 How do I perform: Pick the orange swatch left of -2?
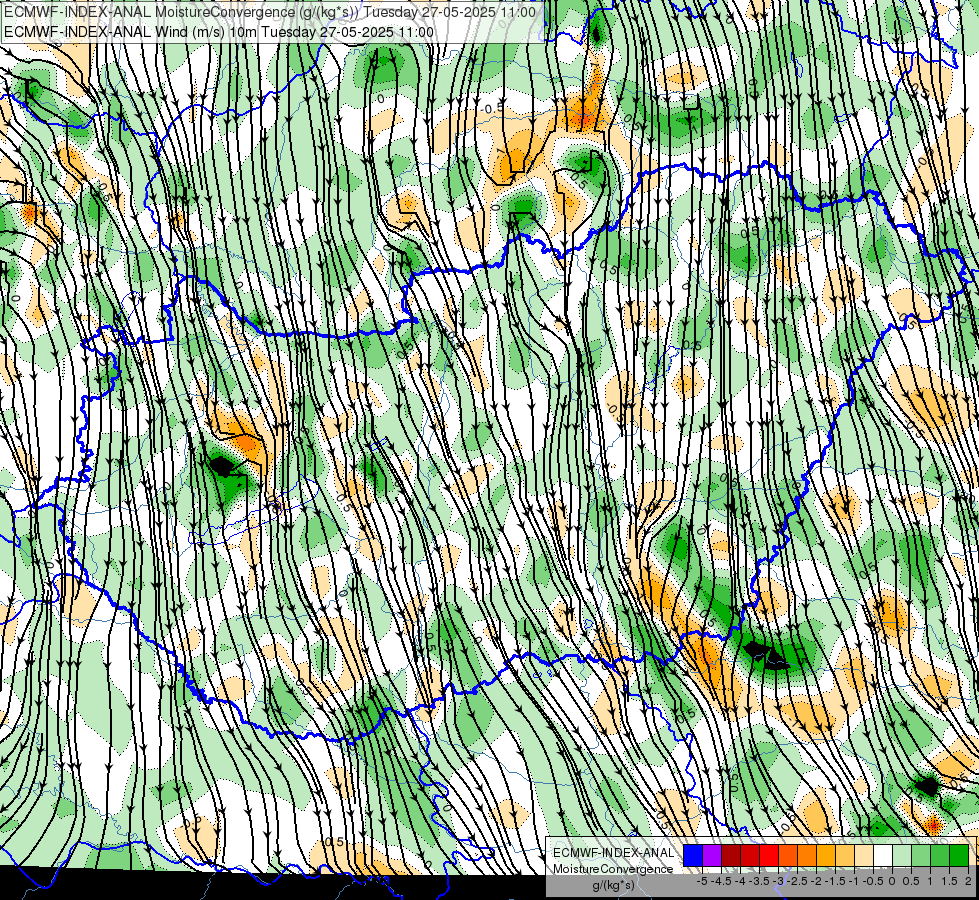point(807,855)
